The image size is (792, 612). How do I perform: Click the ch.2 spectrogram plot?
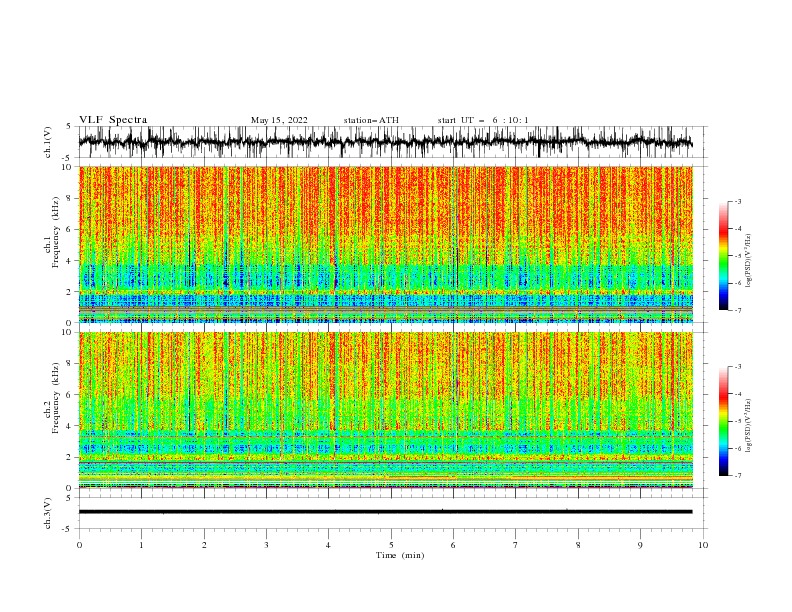[386, 410]
